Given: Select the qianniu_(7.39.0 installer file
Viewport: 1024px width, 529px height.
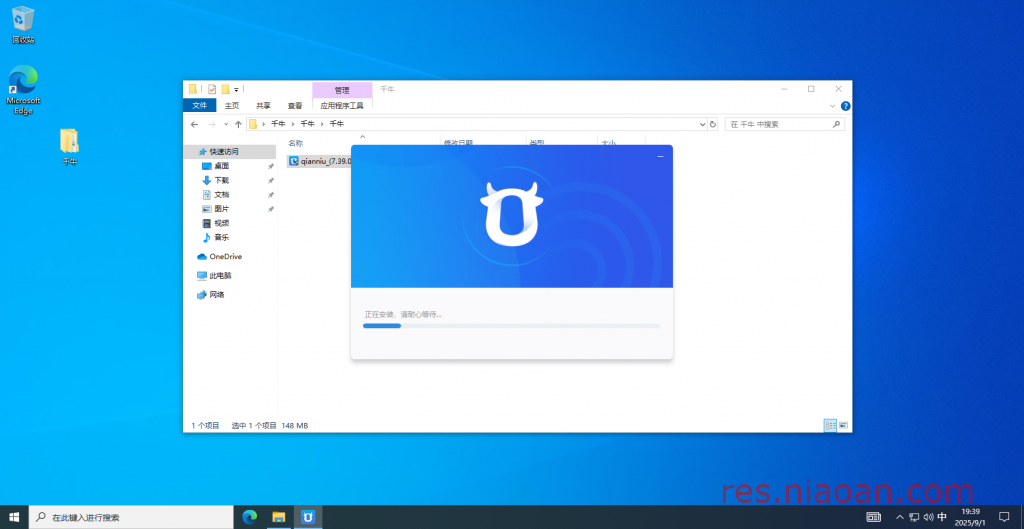Looking at the screenshot, I should (x=319, y=161).
